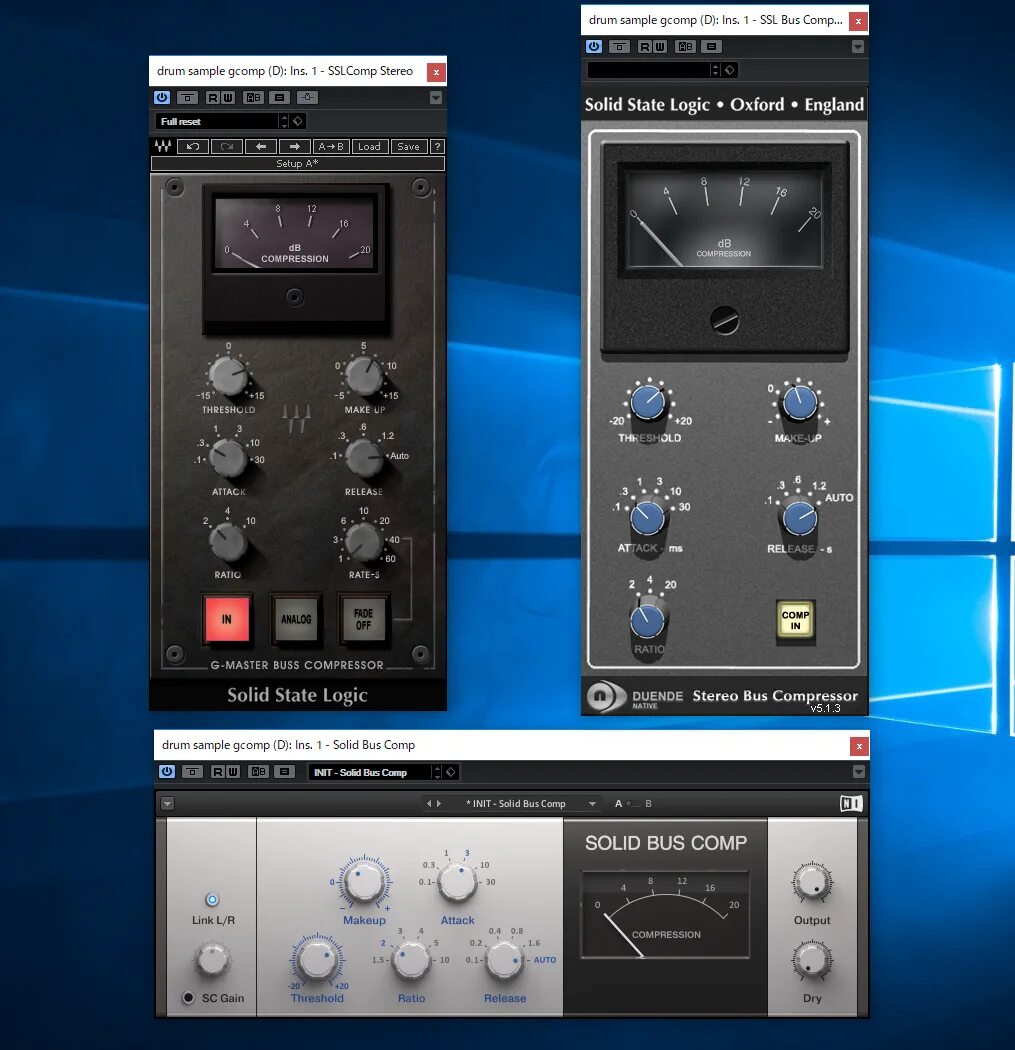The height and width of the screenshot is (1050, 1015).
Task: Click Write automation (W) in SSL Bus Comp window
Action: [x=659, y=47]
